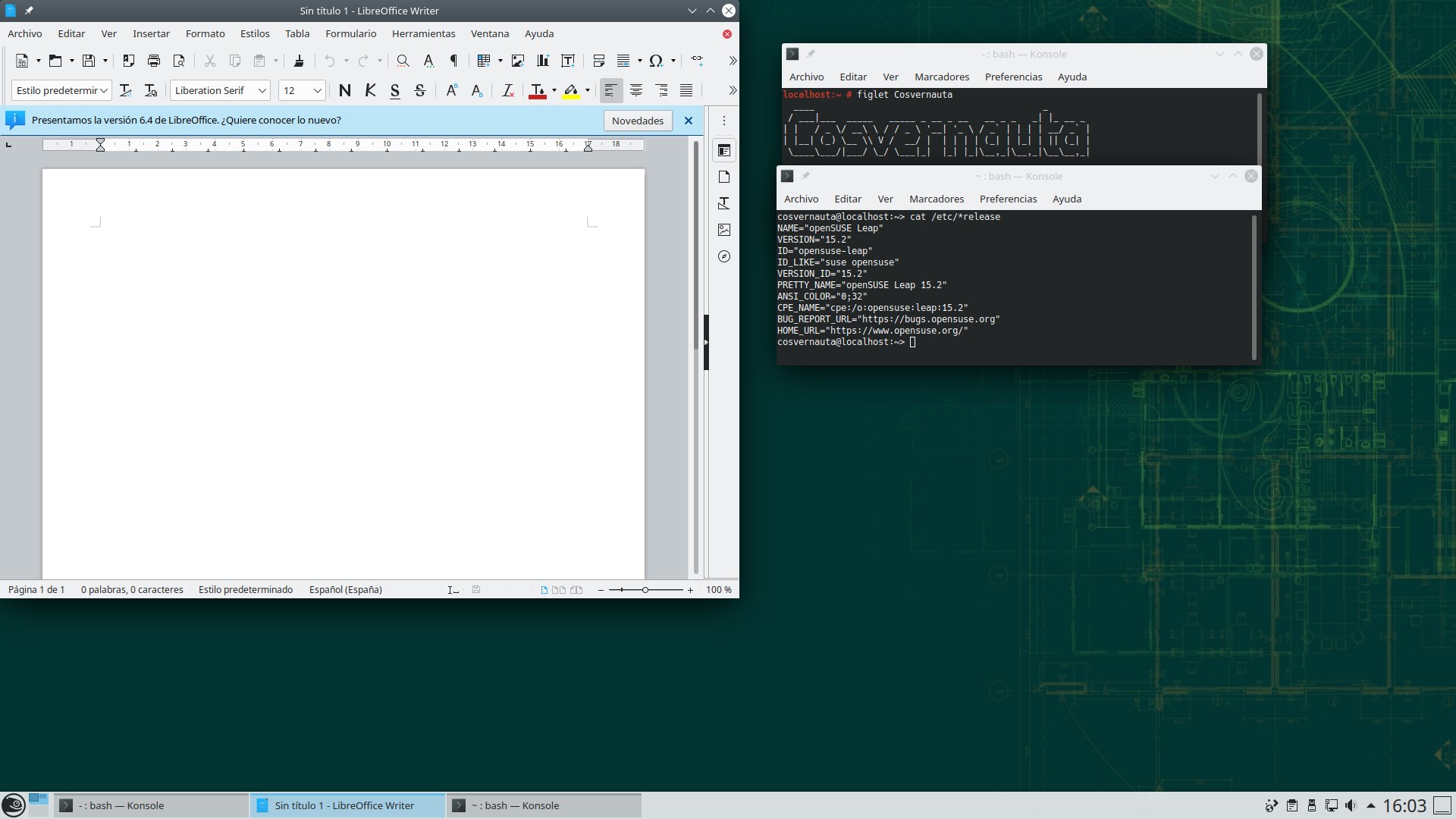Click Español (España) language in status bar
The image size is (1456, 819).
pyautogui.click(x=345, y=589)
